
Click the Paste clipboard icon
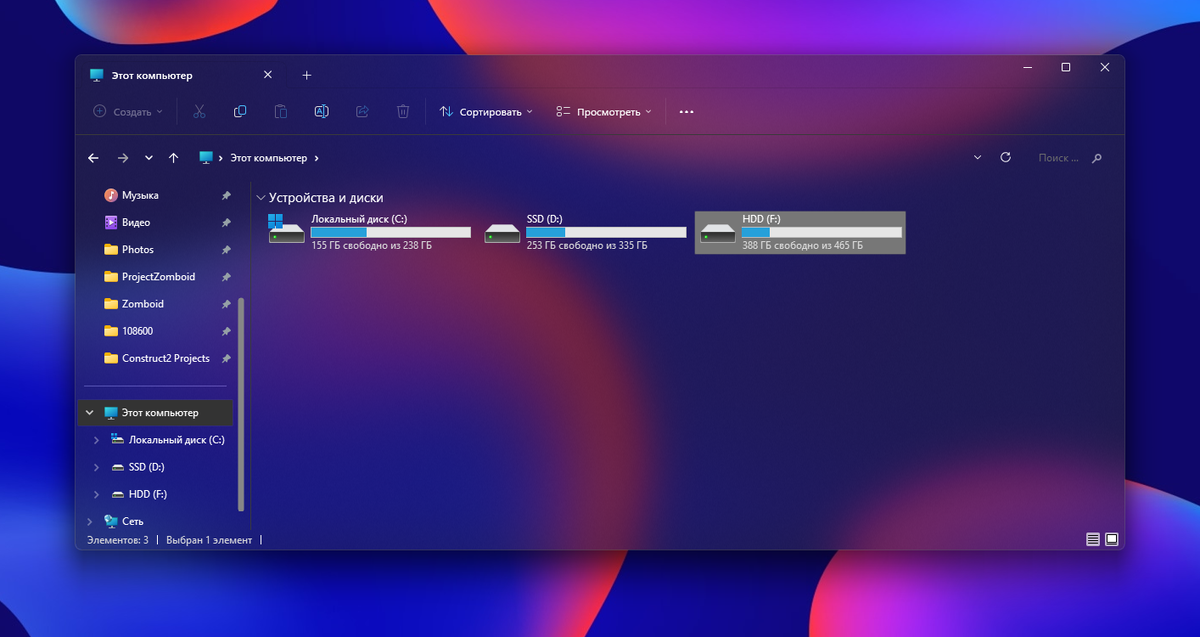[281, 112]
